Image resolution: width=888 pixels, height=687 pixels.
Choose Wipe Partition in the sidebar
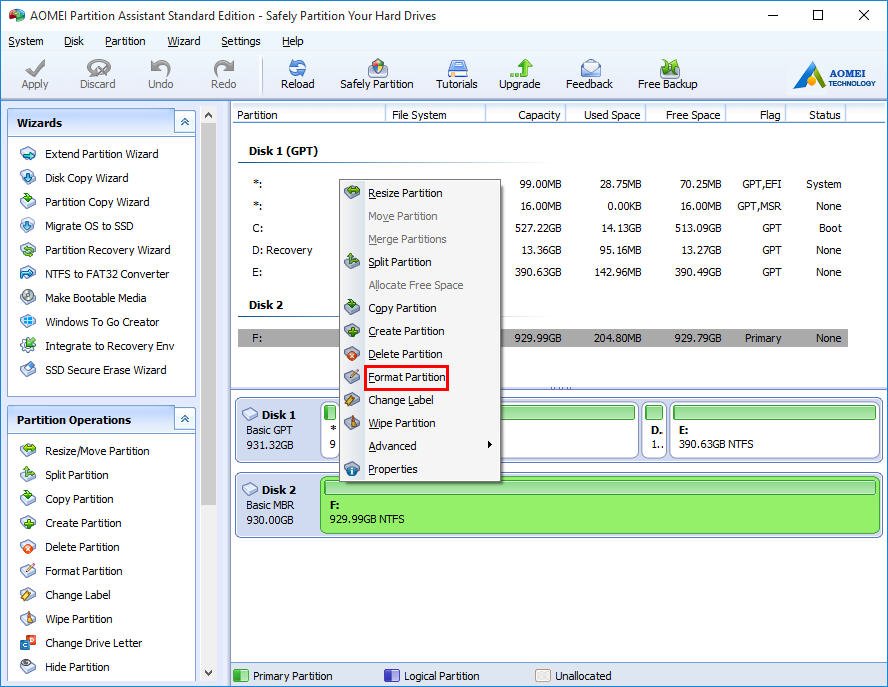tap(66, 619)
